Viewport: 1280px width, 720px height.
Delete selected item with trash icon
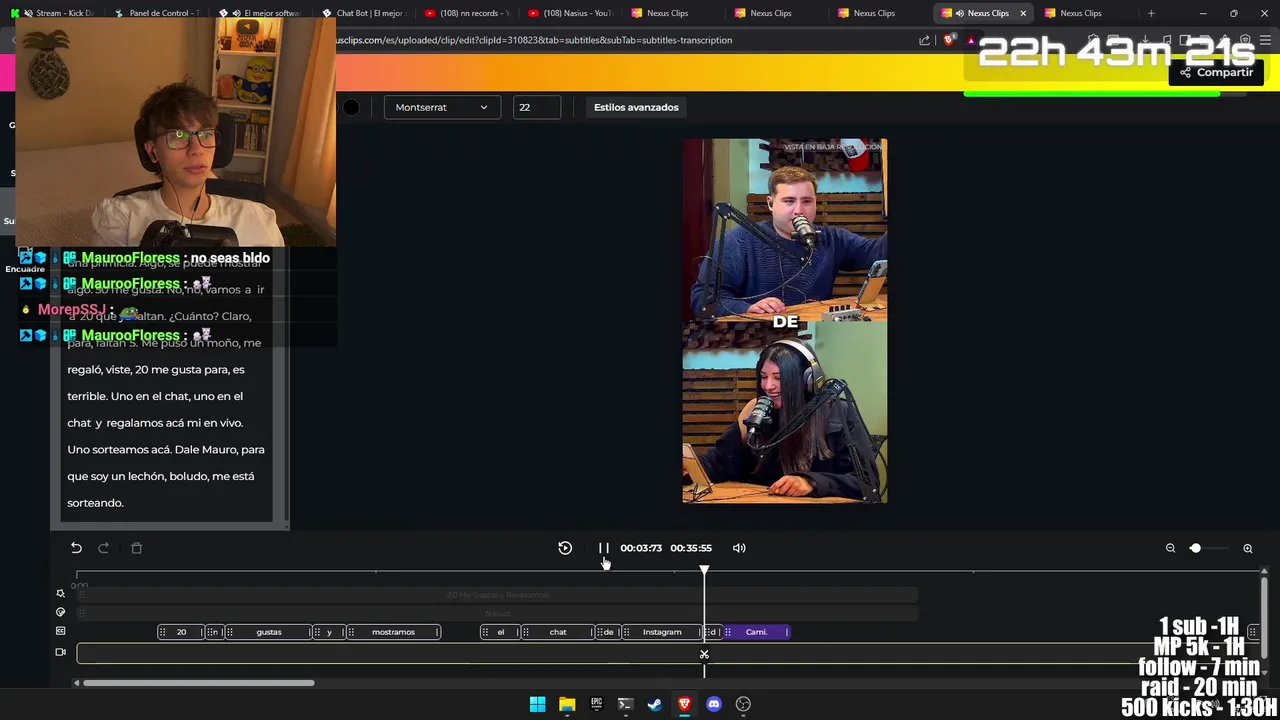(x=137, y=548)
